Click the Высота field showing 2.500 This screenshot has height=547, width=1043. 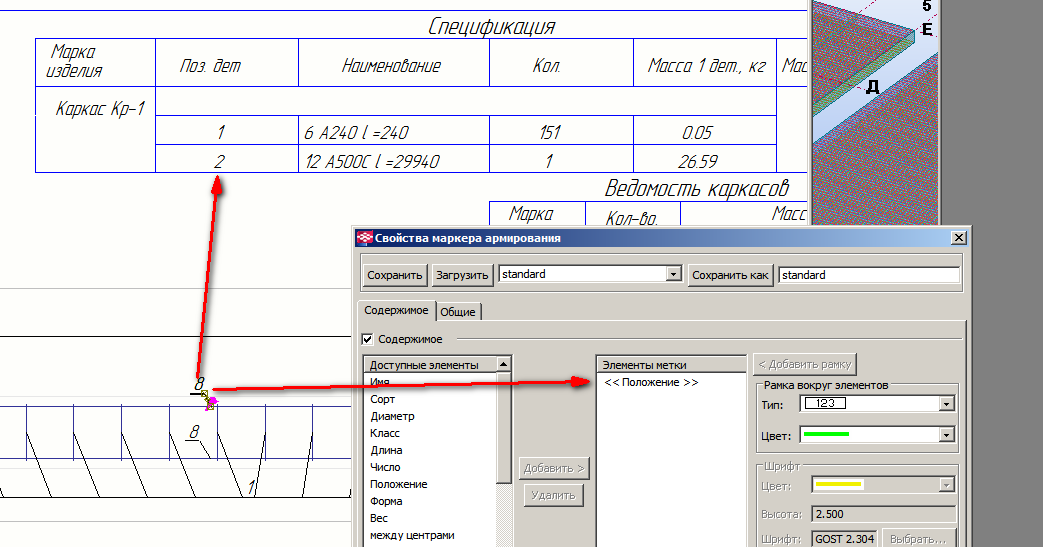(884, 514)
